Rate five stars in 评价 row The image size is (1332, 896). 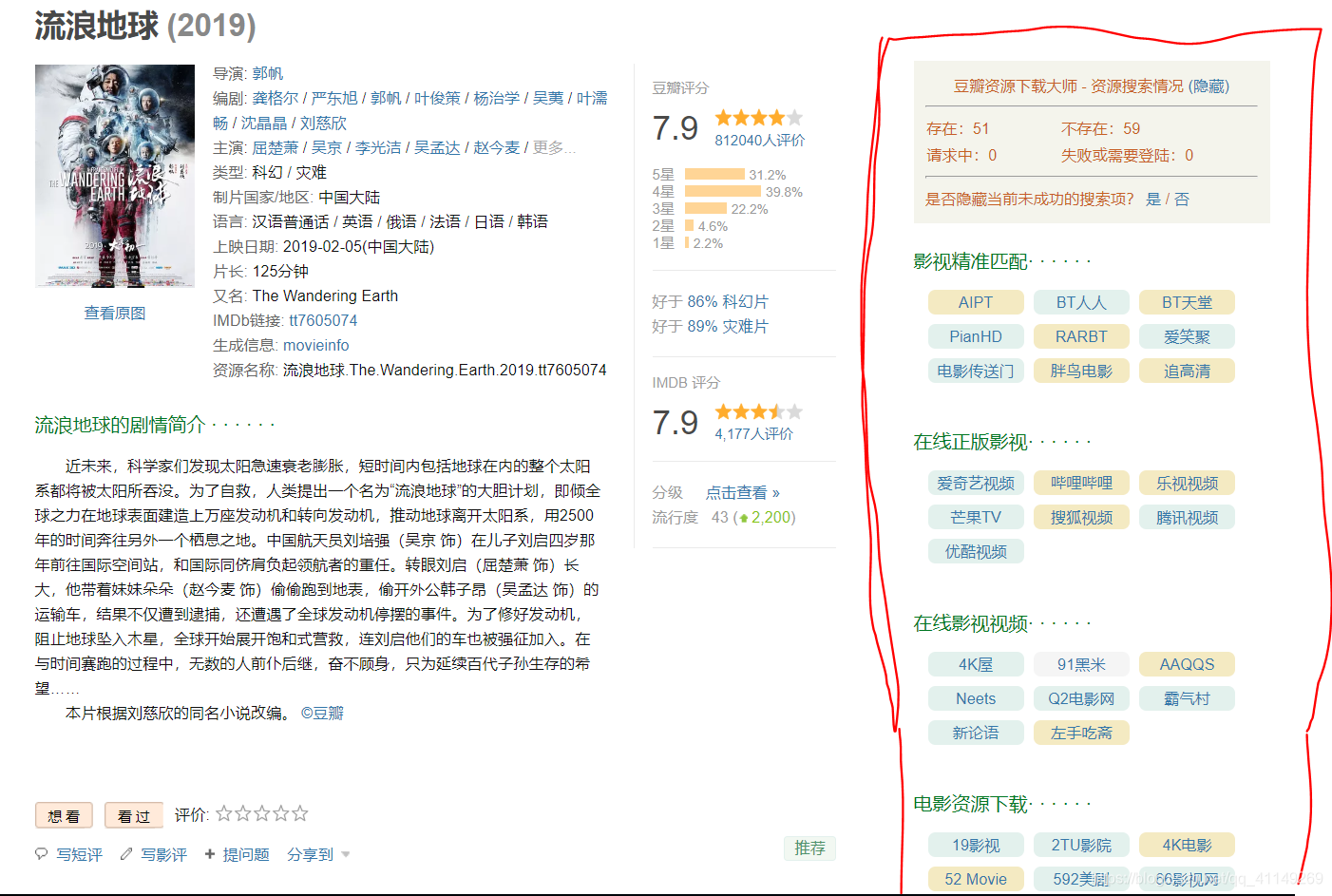pyautogui.click(x=300, y=813)
